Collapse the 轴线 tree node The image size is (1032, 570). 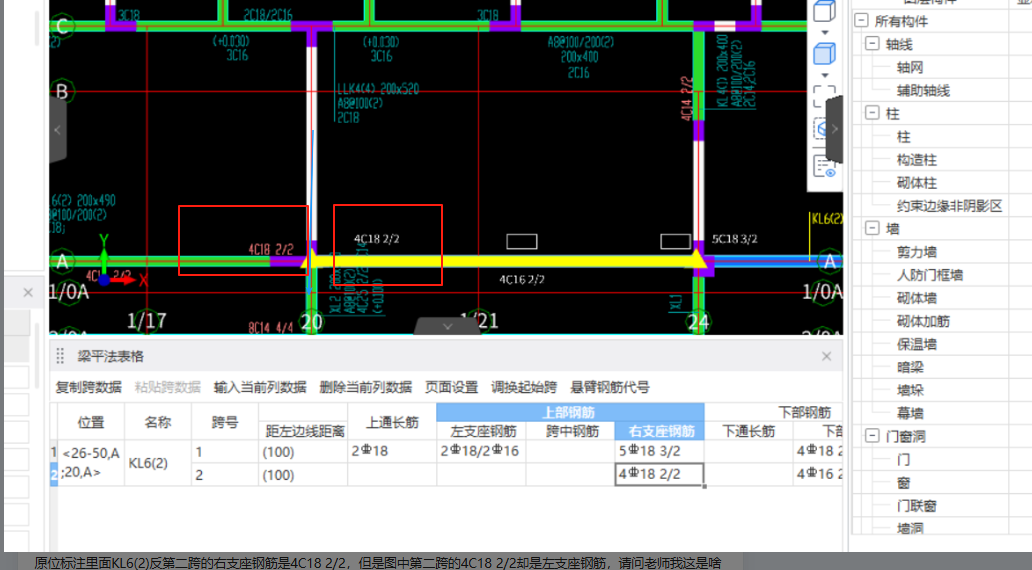[872, 43]
